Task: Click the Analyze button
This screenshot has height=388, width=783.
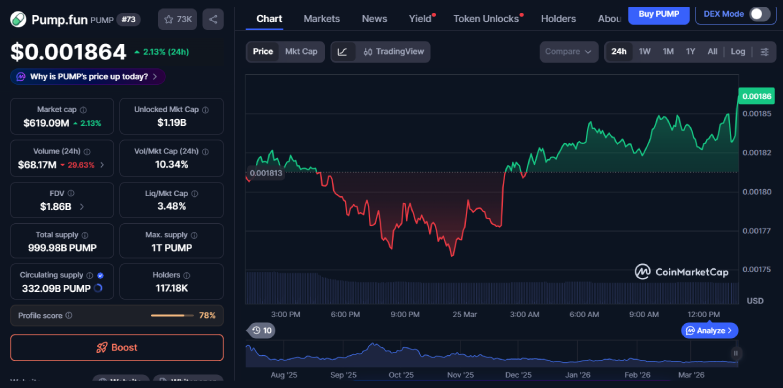Action: [710, 331]
